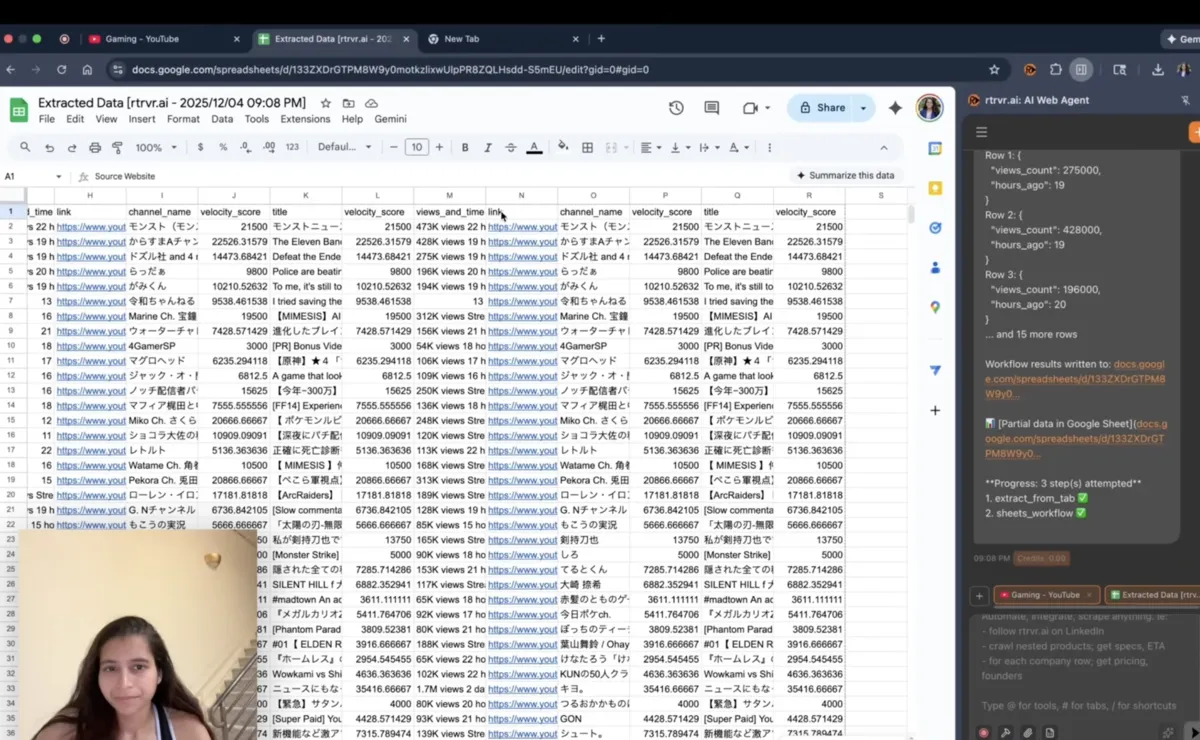Add a tab with rtrvr plus button
Screen dimensions: 1200x740
click(979, 595)
